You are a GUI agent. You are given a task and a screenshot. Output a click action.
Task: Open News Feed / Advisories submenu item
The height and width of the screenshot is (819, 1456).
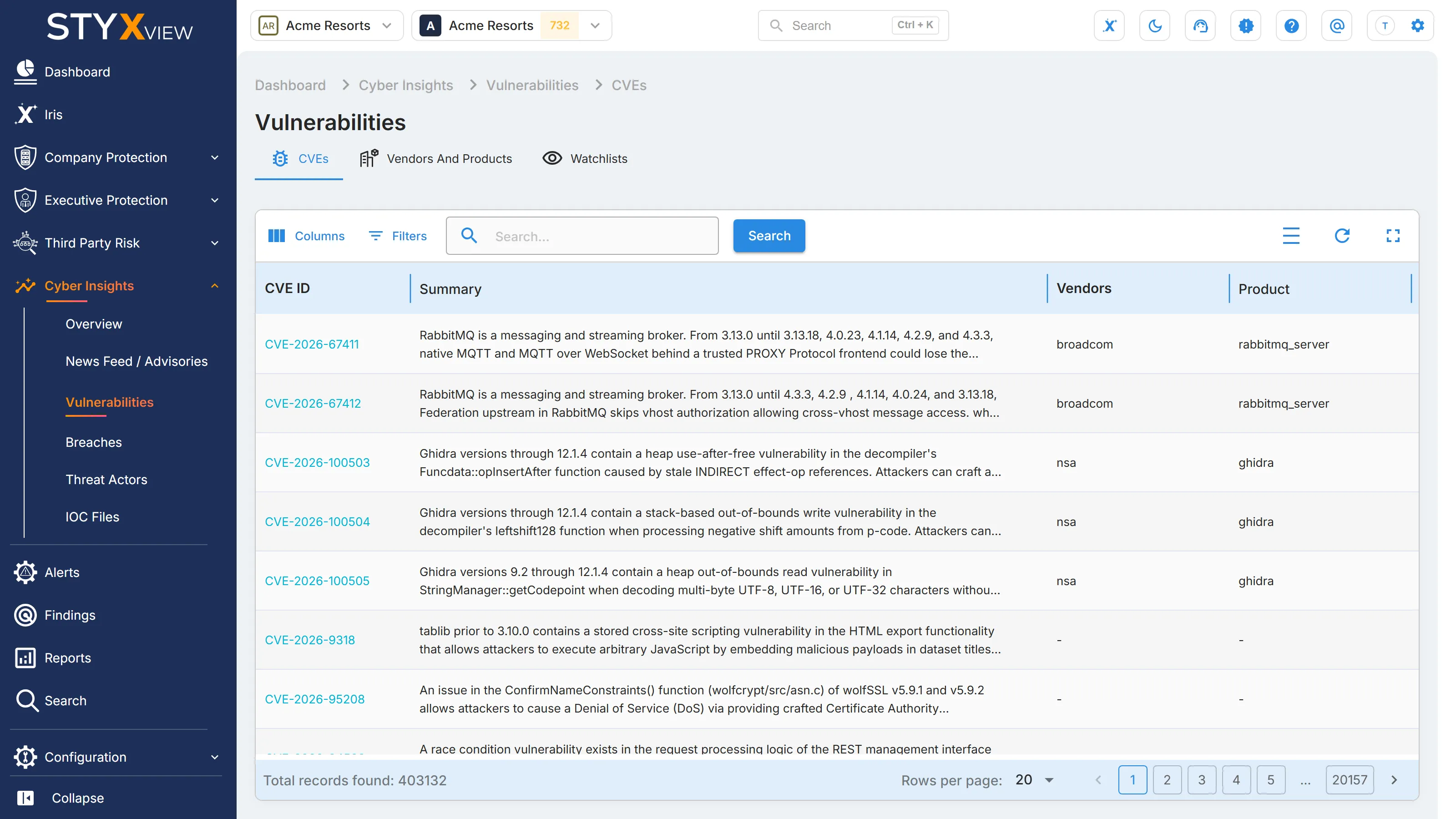coord(137,361)
